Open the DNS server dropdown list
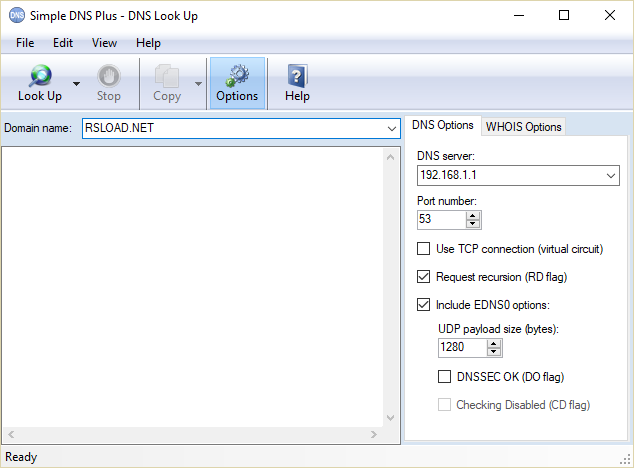The width and height of the screenshot is (634, 468). [611, 176]
